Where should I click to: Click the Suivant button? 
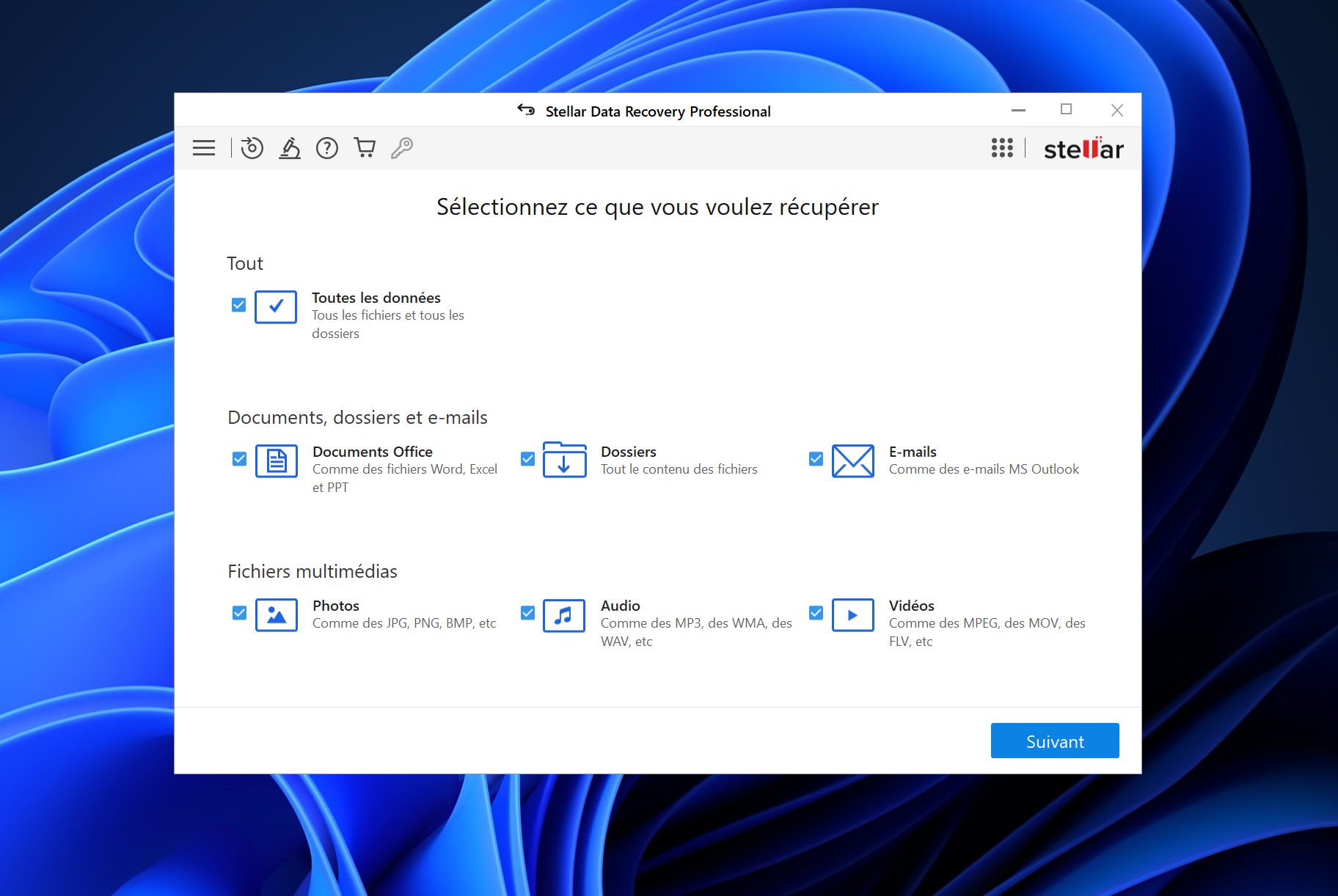(1054, 741)
